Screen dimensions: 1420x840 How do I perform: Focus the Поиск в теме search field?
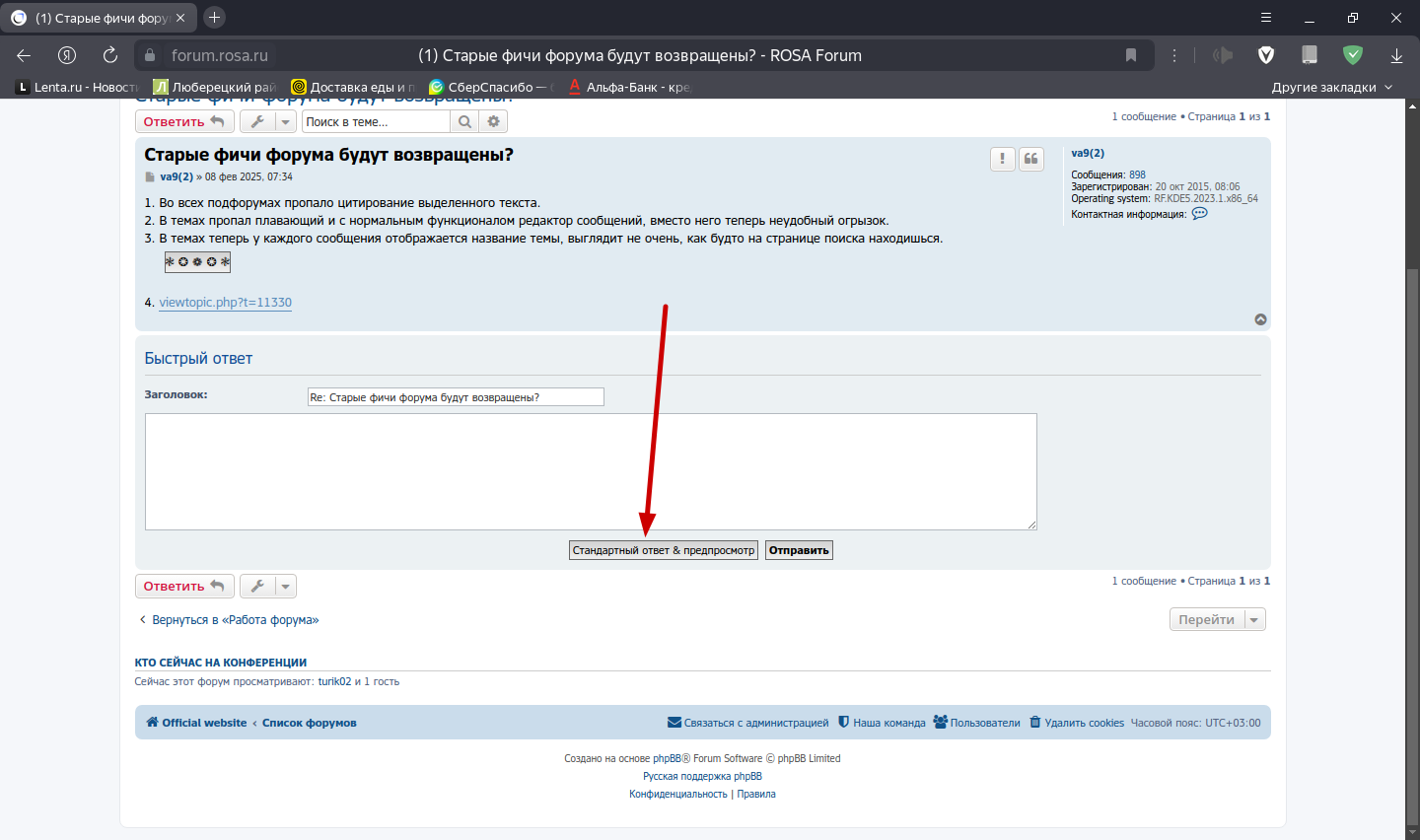coord(376,121)
